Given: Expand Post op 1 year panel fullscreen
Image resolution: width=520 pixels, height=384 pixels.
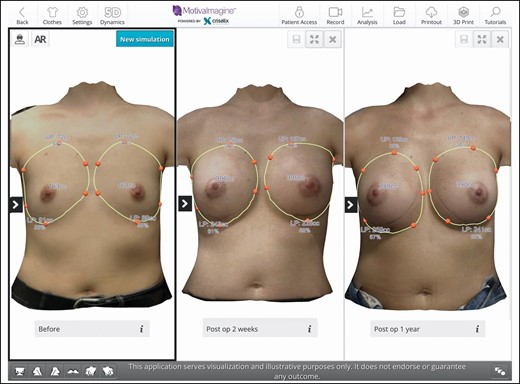Looking at the screenshot, I should coord(482,40).
